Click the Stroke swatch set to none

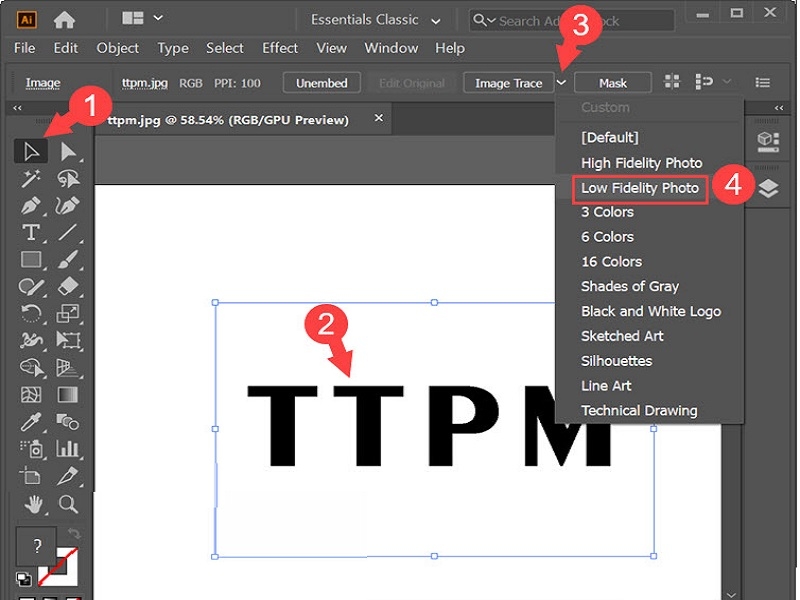tap(58, 566)
